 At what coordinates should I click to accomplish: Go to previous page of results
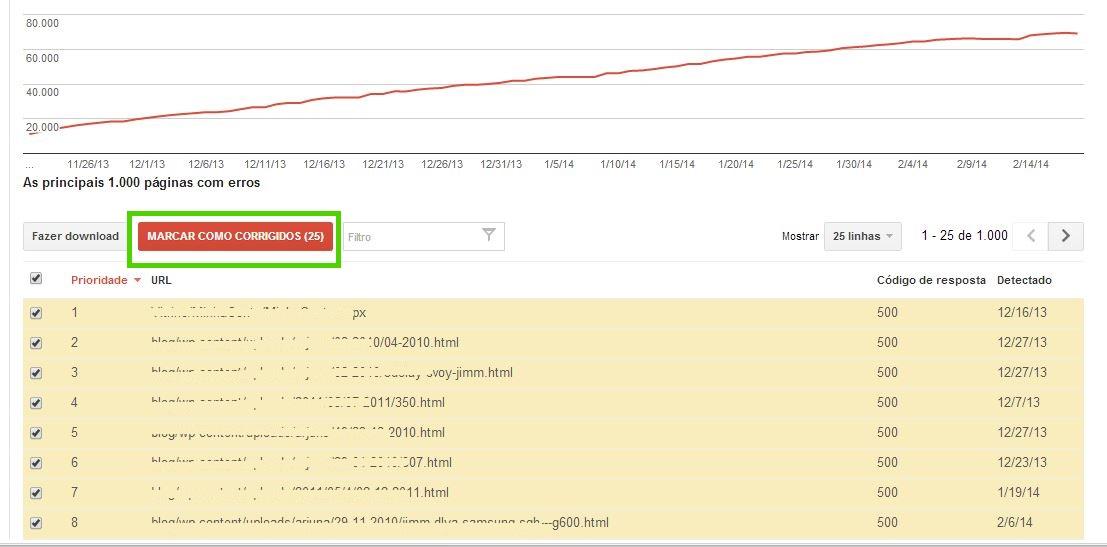(x=1030, y=236)
